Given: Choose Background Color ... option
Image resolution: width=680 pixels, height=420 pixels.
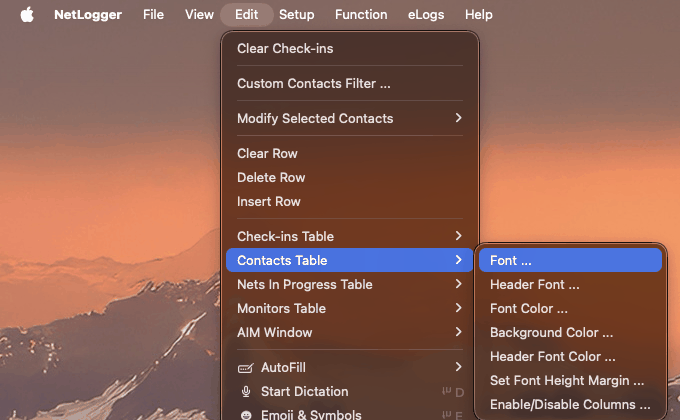Looking at the screenshot, I should (570, 332).
